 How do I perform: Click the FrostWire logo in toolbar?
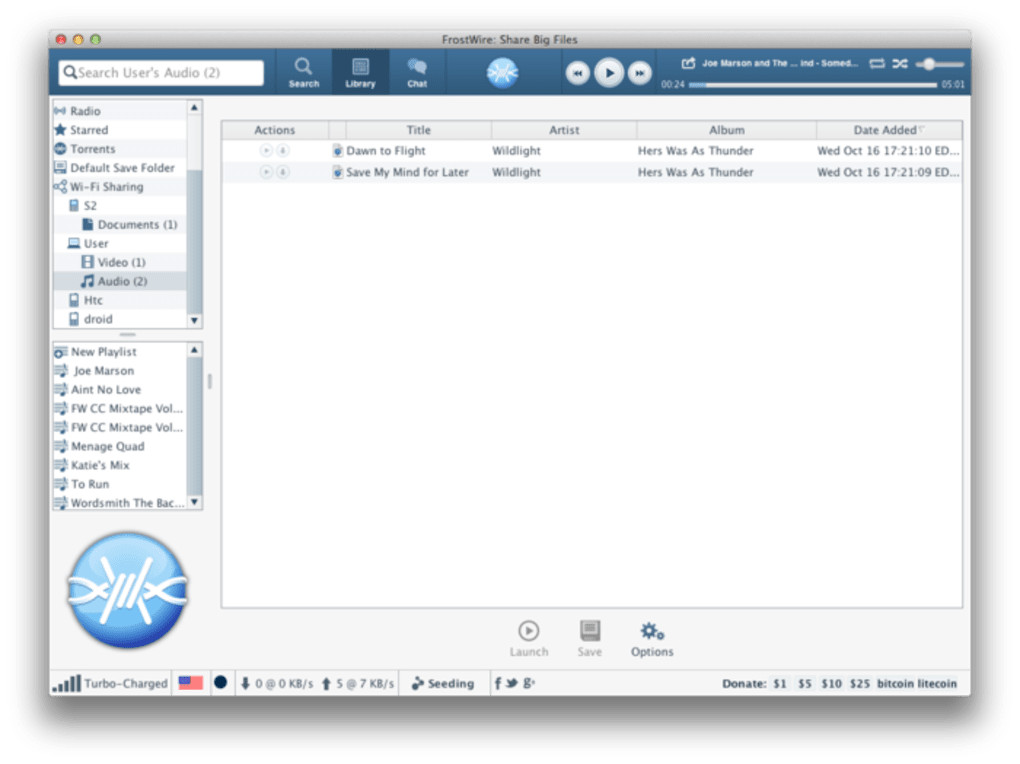coord(502,72)
